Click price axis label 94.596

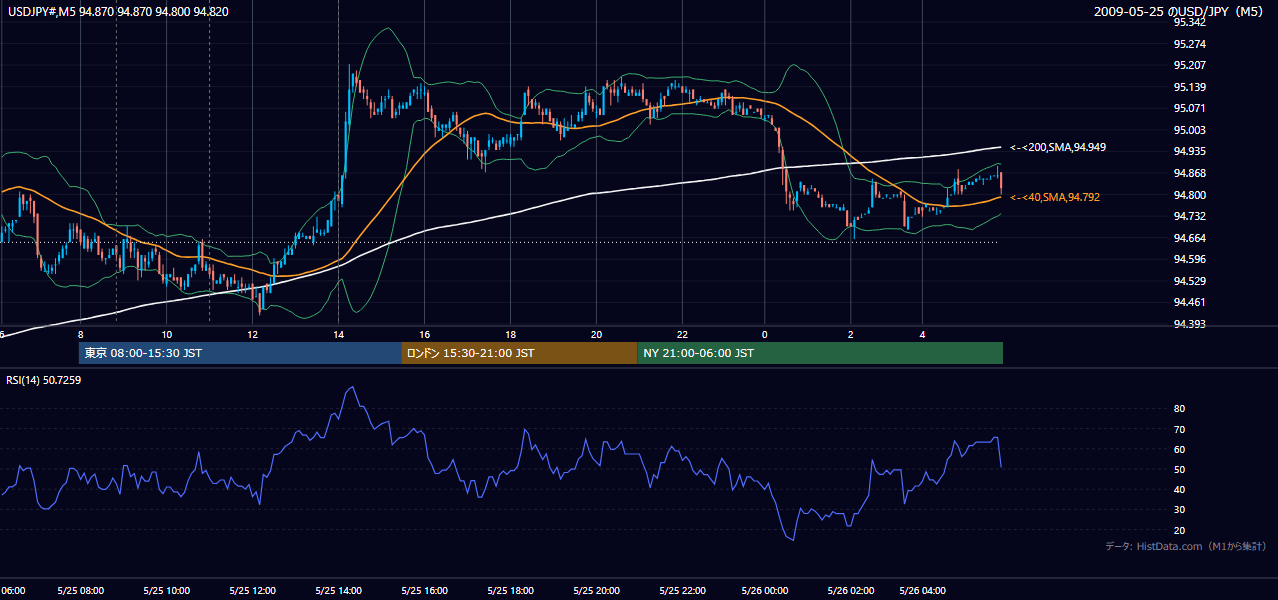click(x=1189, y=259)
